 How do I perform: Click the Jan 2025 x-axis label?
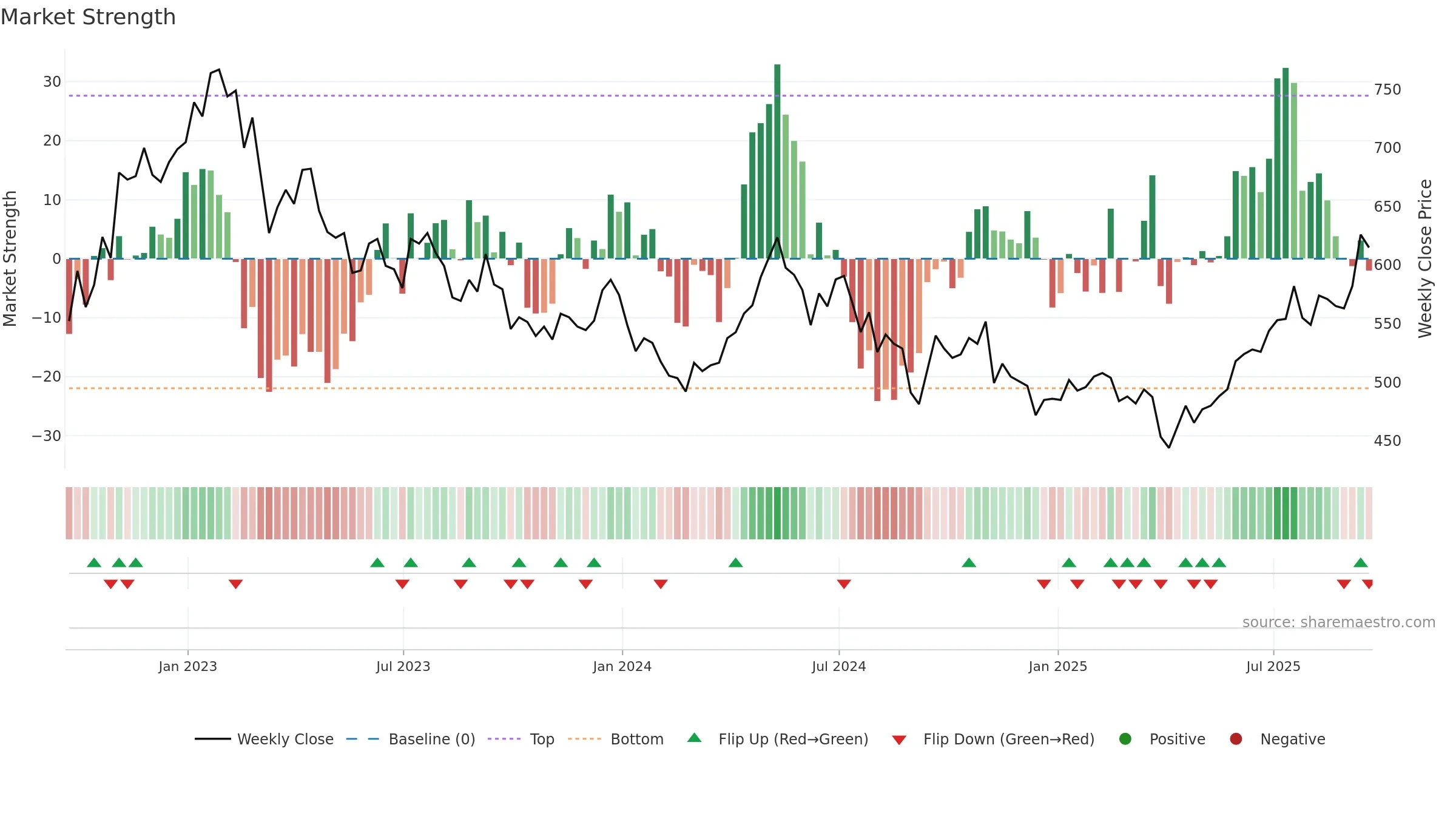1058,666
